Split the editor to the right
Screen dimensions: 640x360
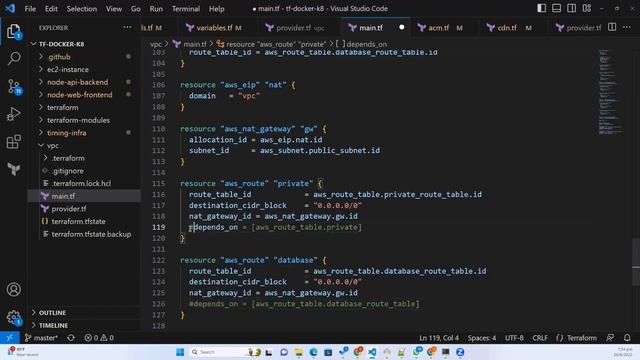(612, 27)
